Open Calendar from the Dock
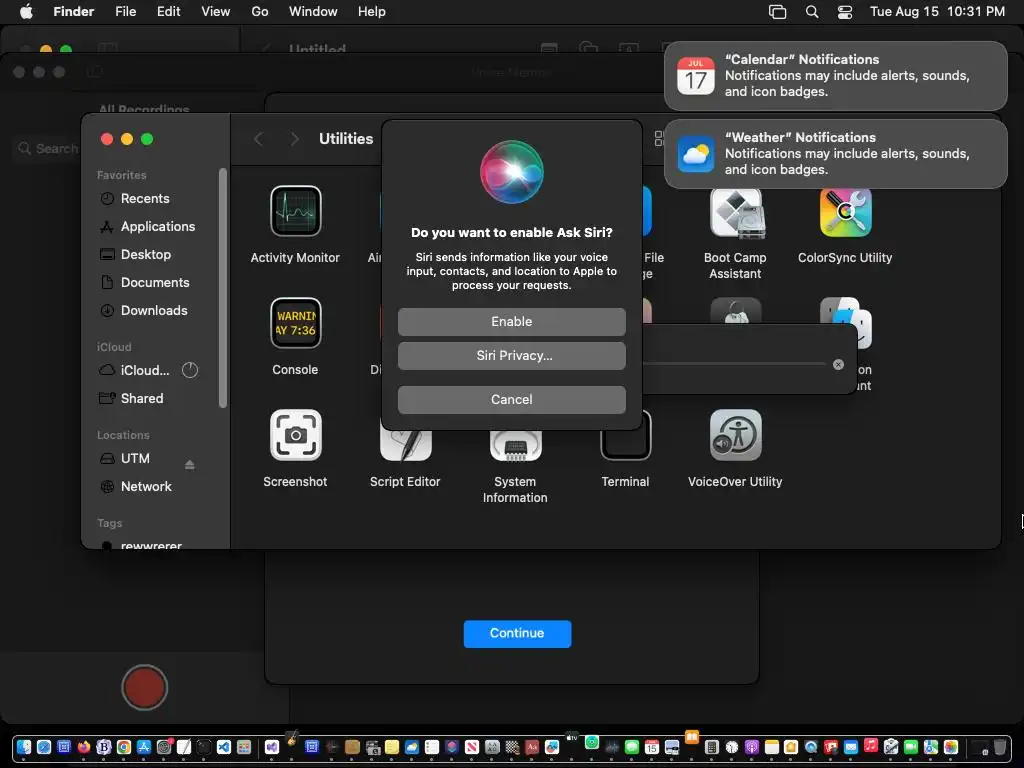 click(652, 747)
